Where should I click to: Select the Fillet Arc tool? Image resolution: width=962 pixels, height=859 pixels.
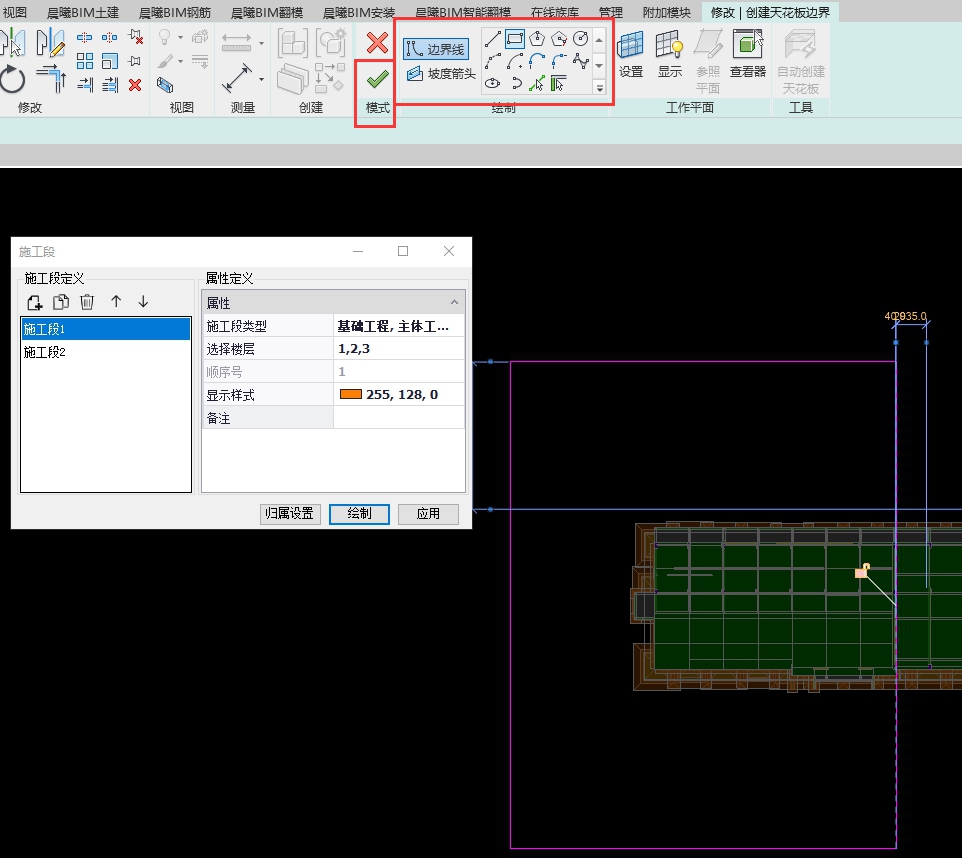click(x=559, y=61)
